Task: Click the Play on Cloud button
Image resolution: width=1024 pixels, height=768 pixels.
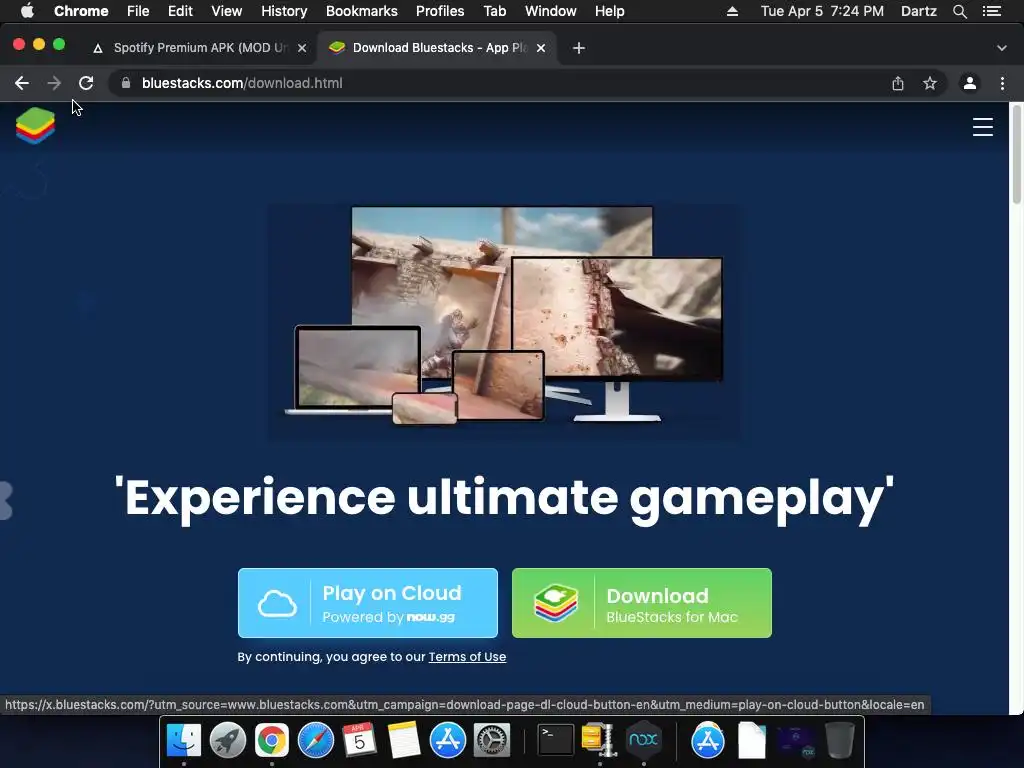Action: (x=368, y=603)
